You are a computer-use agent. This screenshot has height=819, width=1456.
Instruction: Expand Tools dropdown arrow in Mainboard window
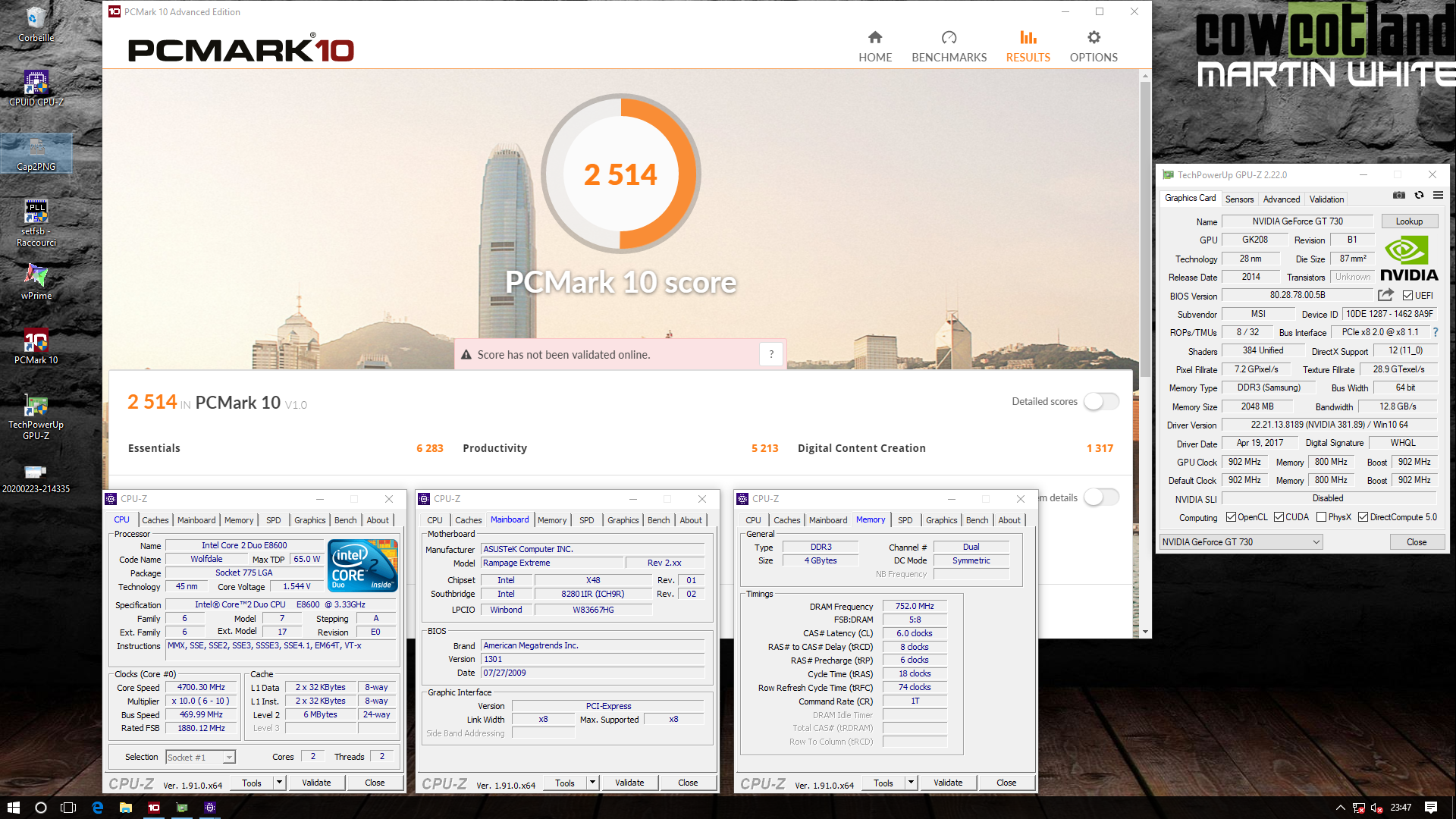pos(592,783)
